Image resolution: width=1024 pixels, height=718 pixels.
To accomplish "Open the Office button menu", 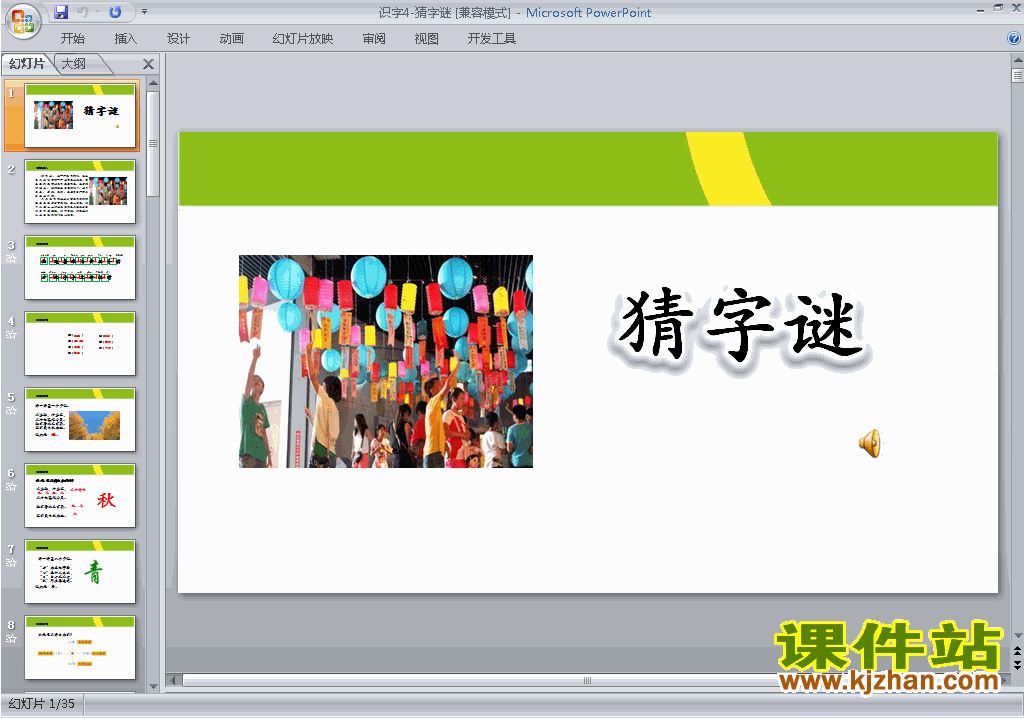I will click(x=23, y=22).
